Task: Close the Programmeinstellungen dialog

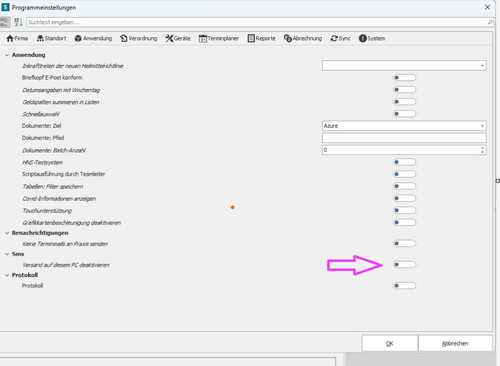Action: pyautogui.click(x=487, y=7)
